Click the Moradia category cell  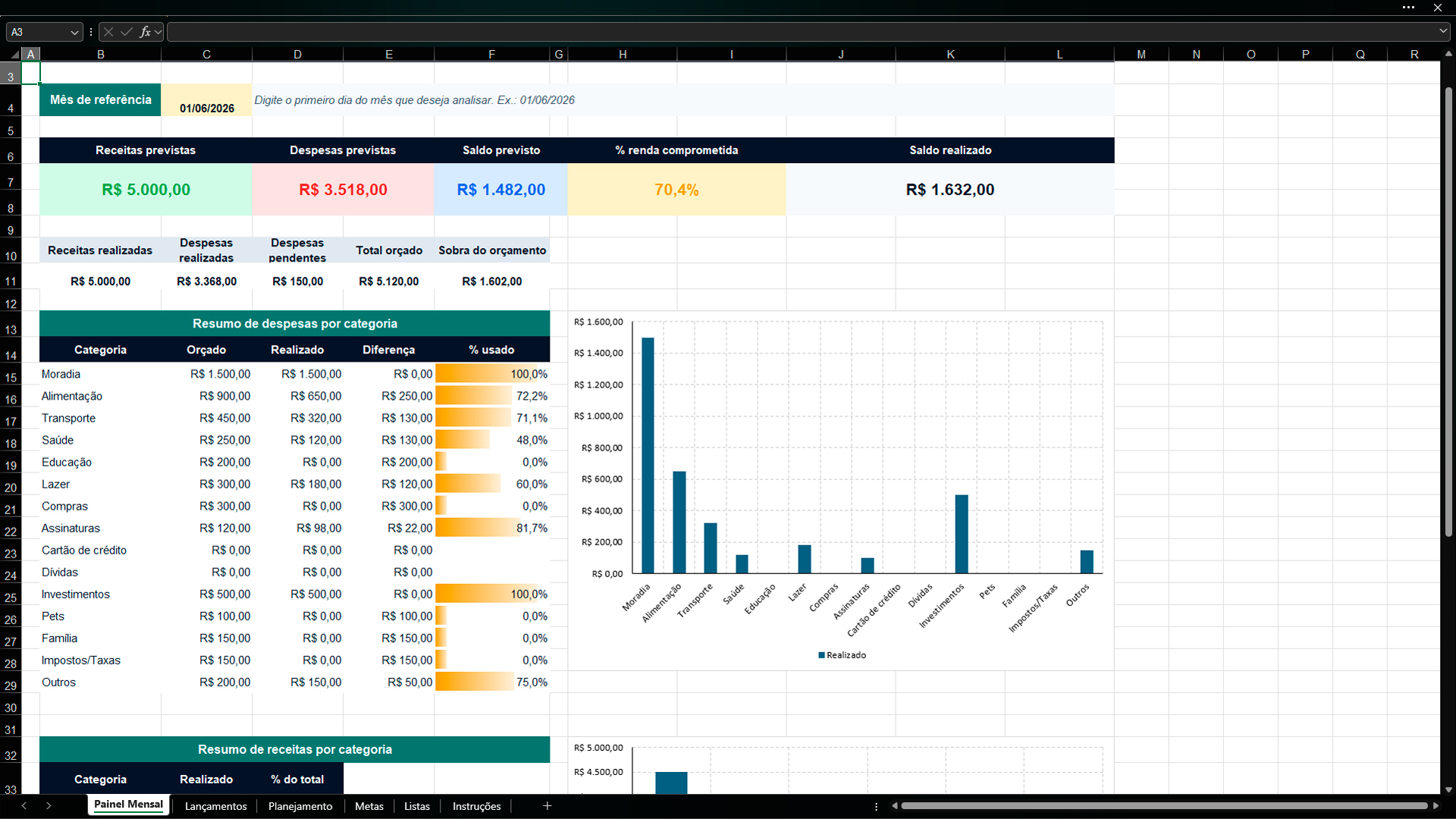point(100,374)
